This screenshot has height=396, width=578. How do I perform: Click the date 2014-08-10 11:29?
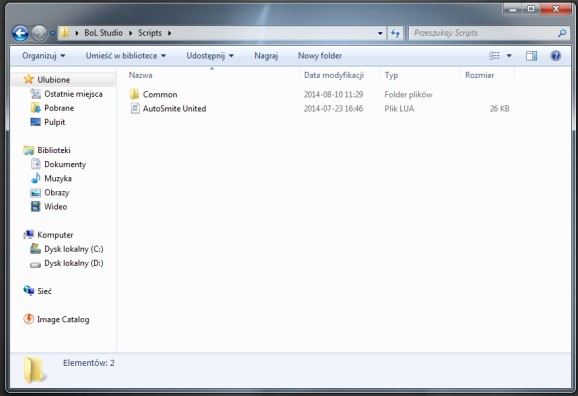[333, 94]
